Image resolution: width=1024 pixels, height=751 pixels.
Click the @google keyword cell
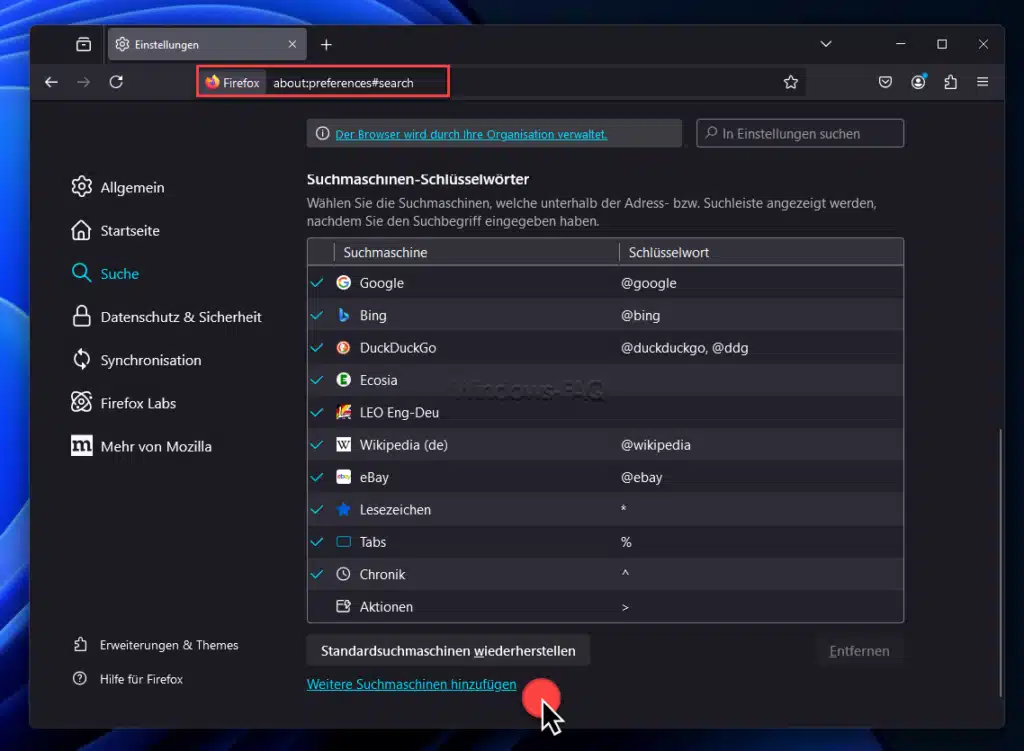(648, 283)
